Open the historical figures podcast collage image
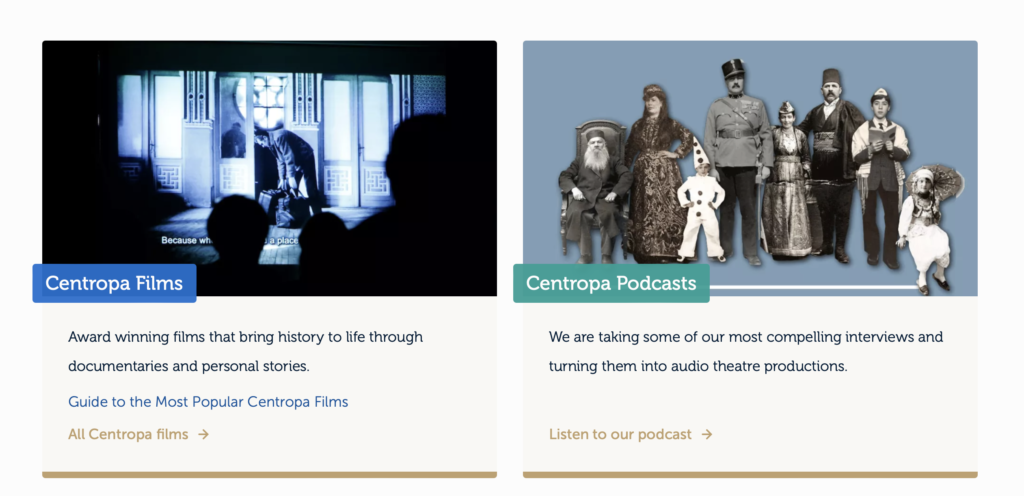The image size is (1024, 496). [750, 168]
